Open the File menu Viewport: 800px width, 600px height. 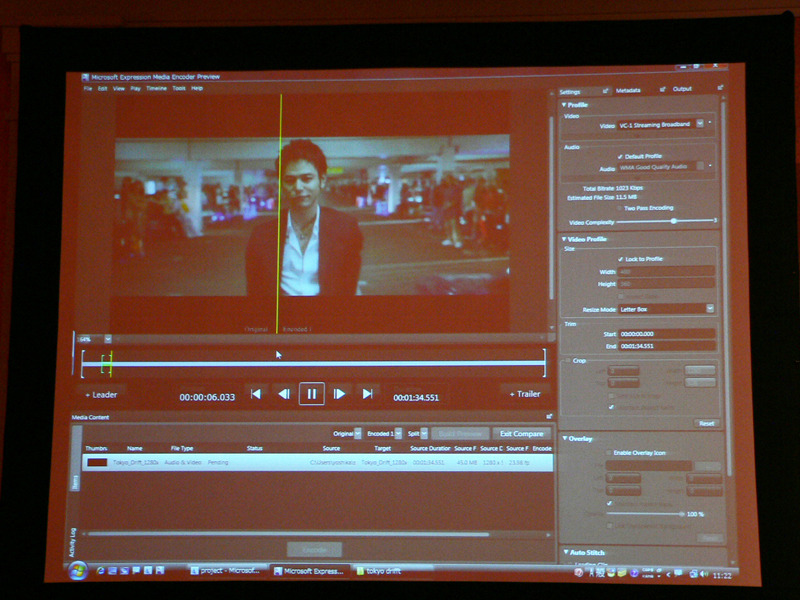pyautogui.click(x=88, y=88)
